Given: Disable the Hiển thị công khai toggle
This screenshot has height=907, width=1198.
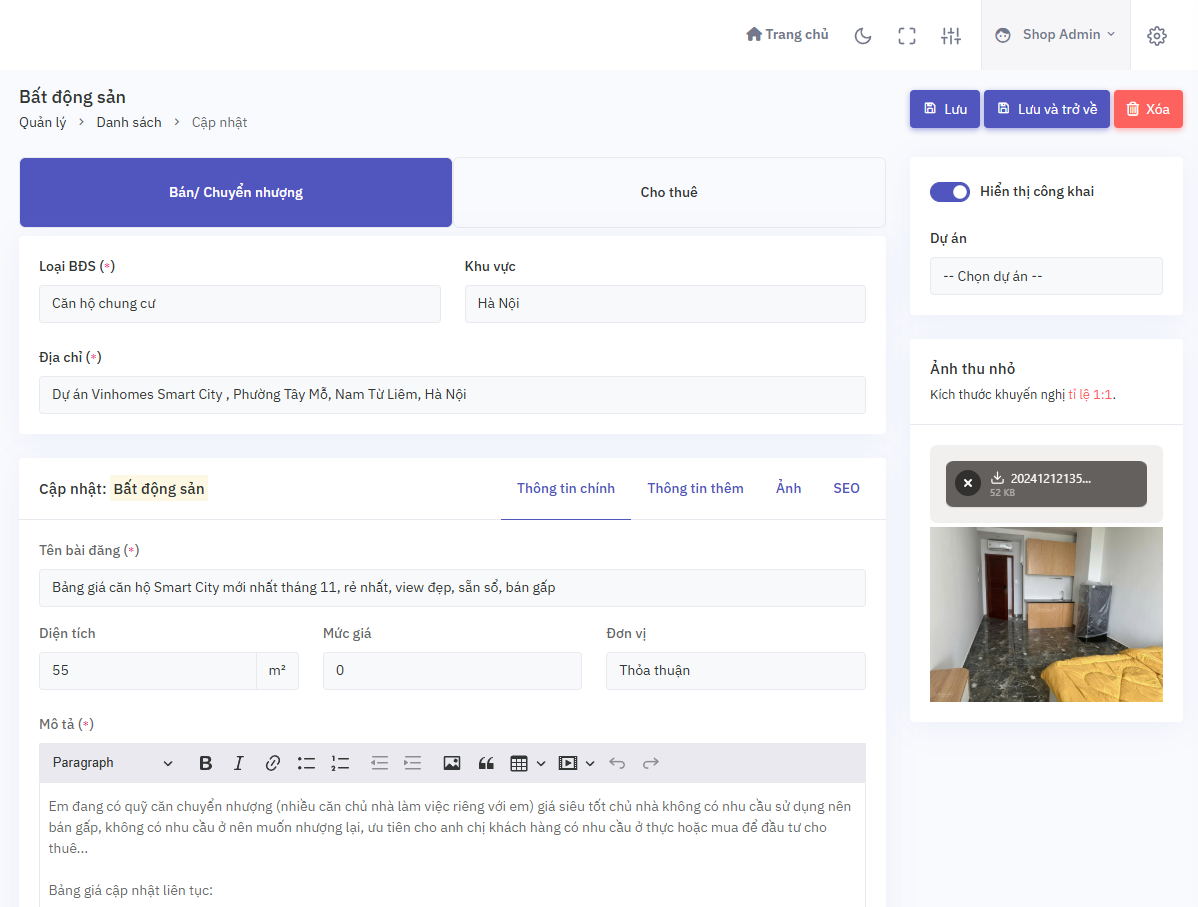Looking at the screenshot, I should [950, 191].
